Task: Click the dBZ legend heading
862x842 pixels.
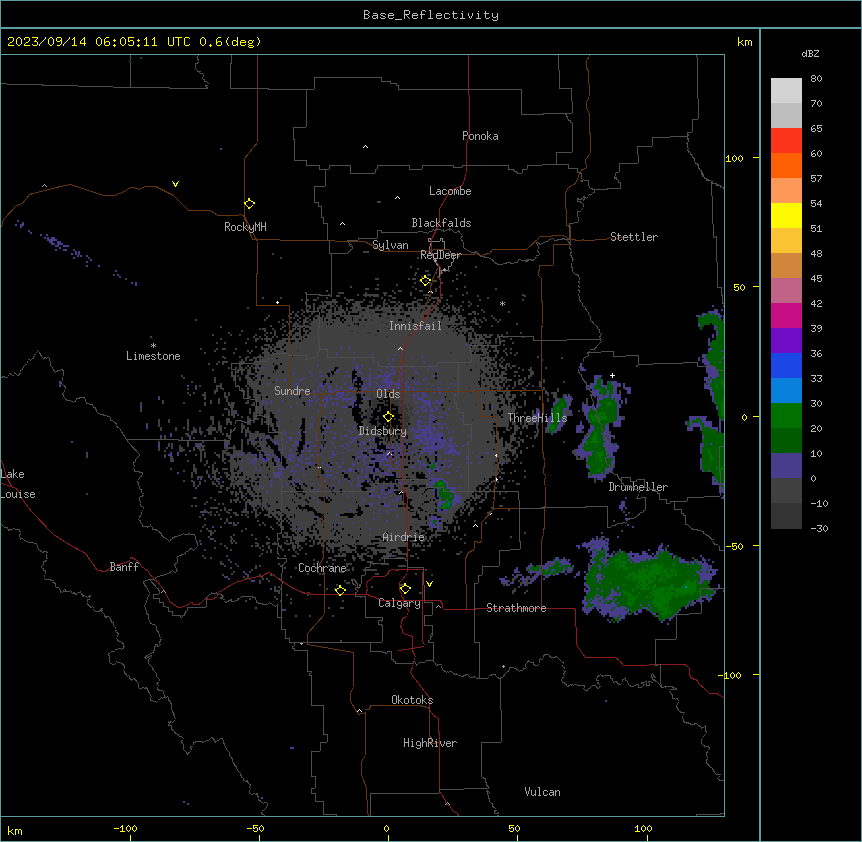Action: (x=810, y=53)
